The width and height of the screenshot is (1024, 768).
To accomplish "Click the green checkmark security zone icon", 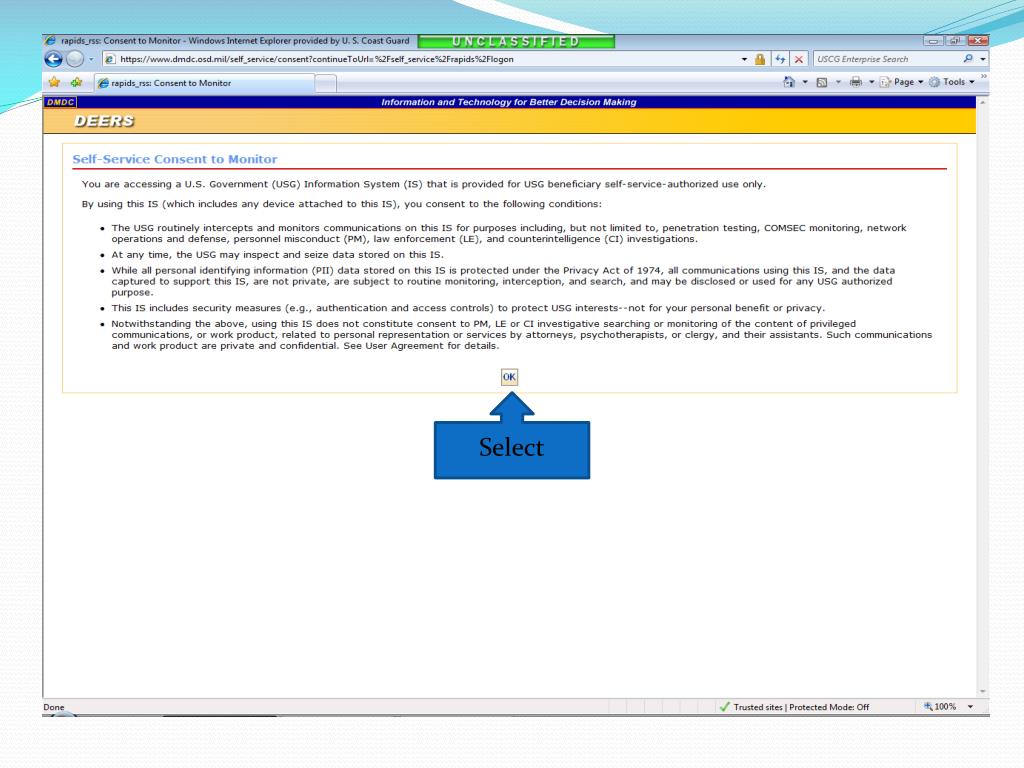I will coord(724,707).
